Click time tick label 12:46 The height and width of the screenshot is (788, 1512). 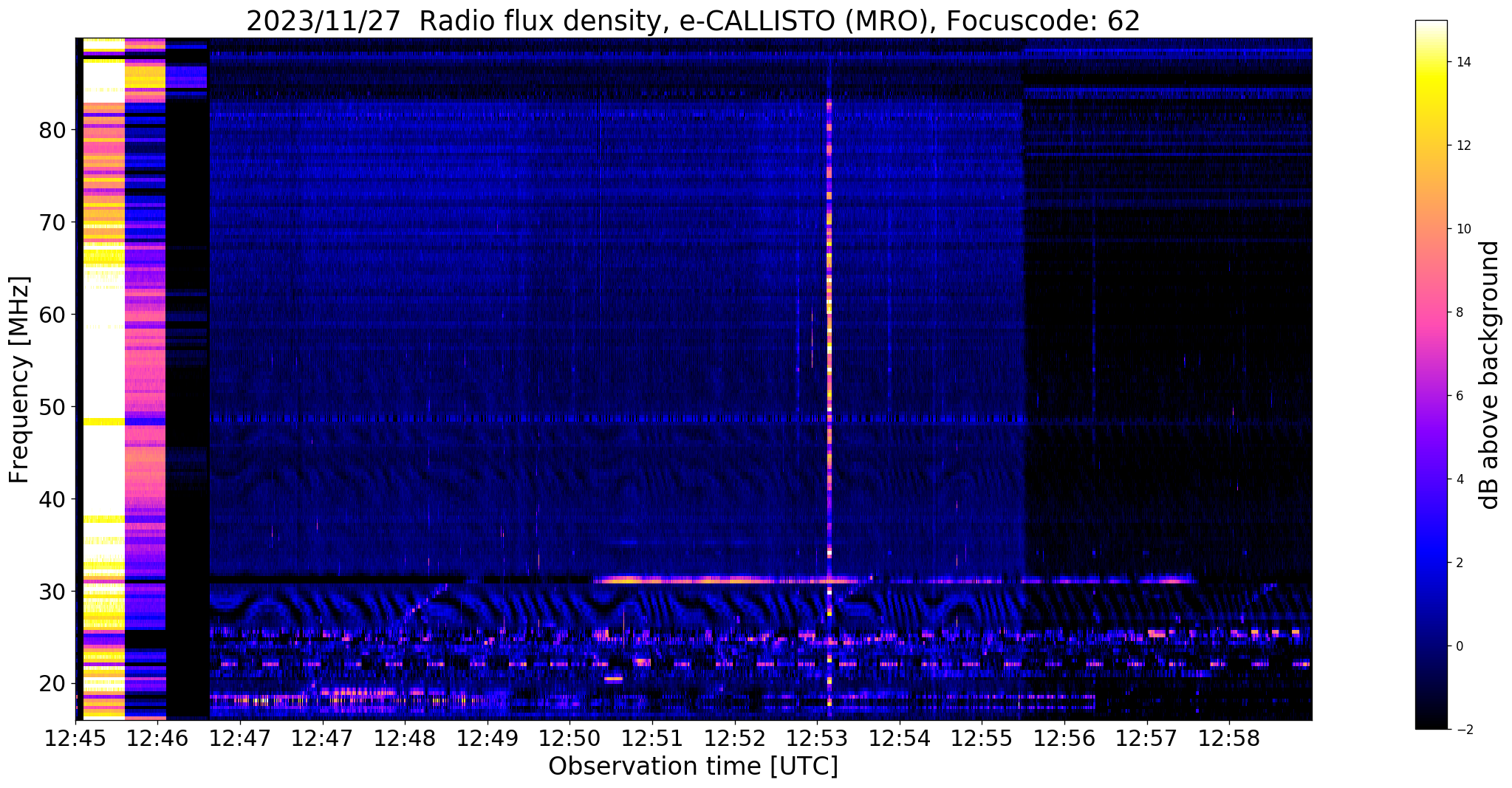[158, 738]
